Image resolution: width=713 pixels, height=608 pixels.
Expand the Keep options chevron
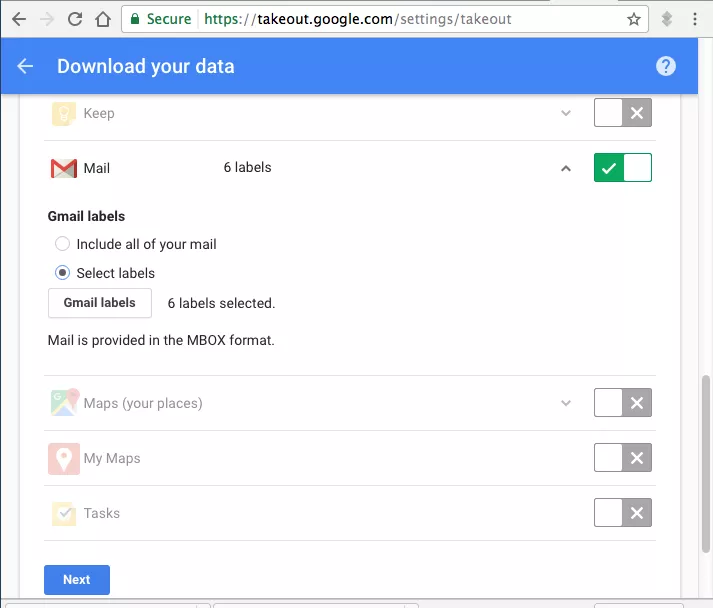[x=566, y=113]
